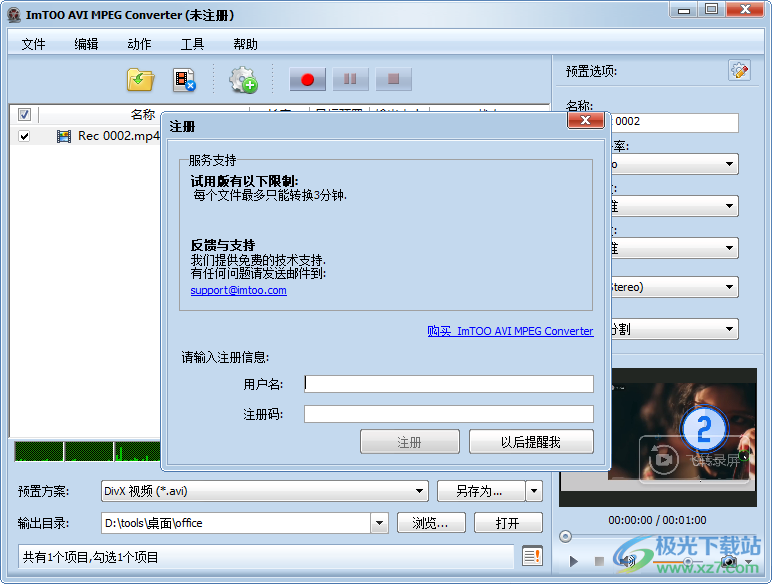The width and height of the screenshot is (772, 584).
Task: Expand the 预置方案 DivX dropdown
Action: pyautogui.click(x=419, y=491)
